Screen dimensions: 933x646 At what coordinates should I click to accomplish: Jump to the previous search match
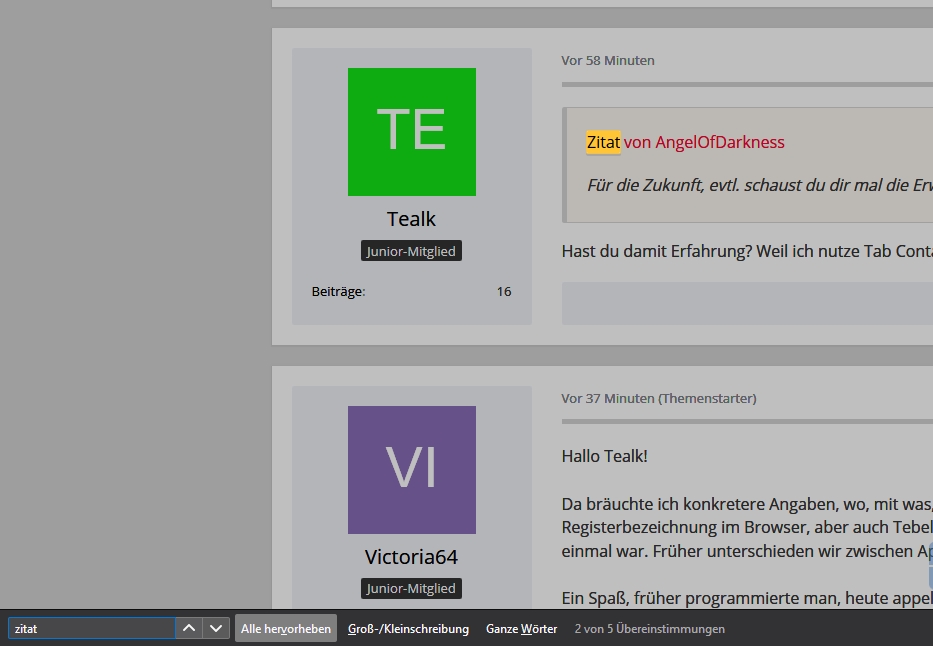click(x=188, y=628)
